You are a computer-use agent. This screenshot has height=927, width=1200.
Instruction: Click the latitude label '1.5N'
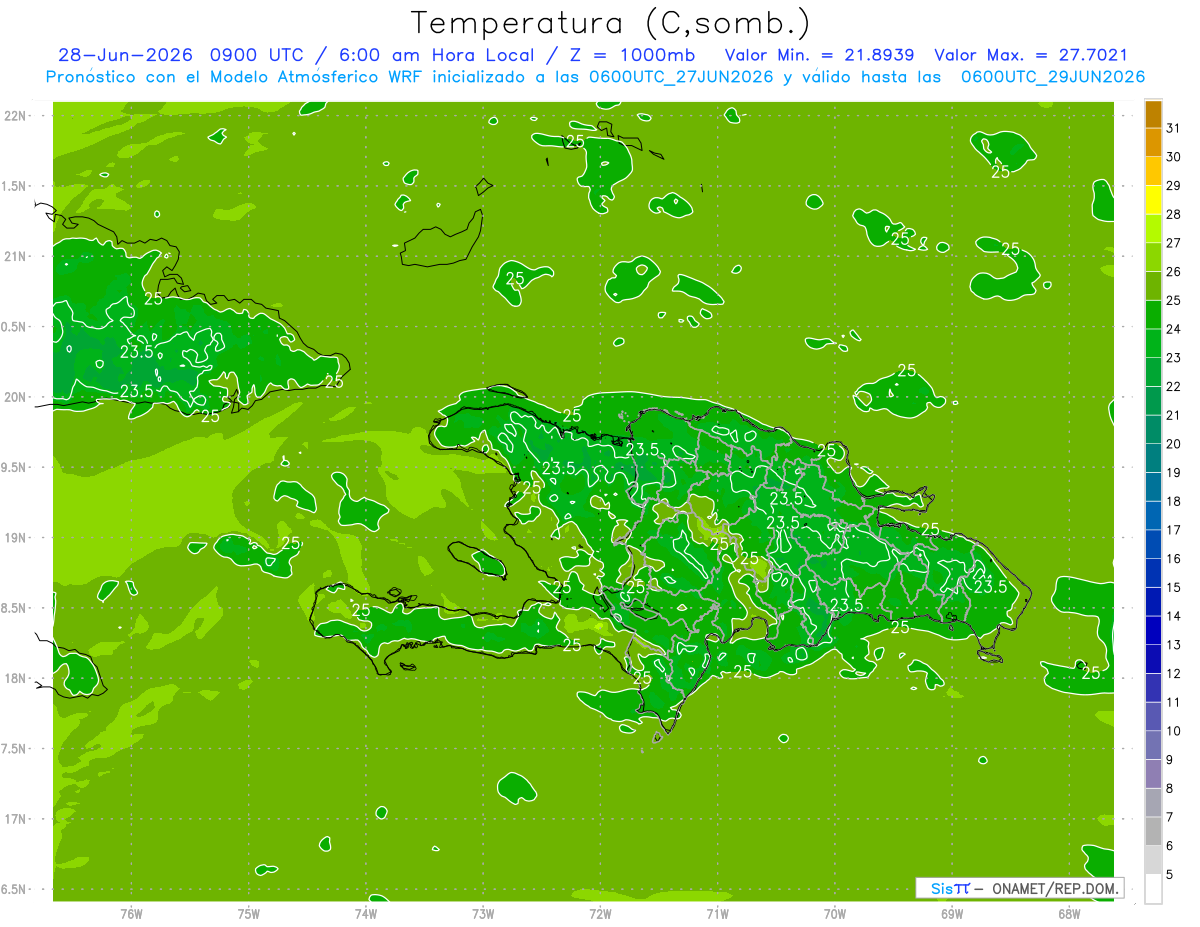(x=15, y=186)
